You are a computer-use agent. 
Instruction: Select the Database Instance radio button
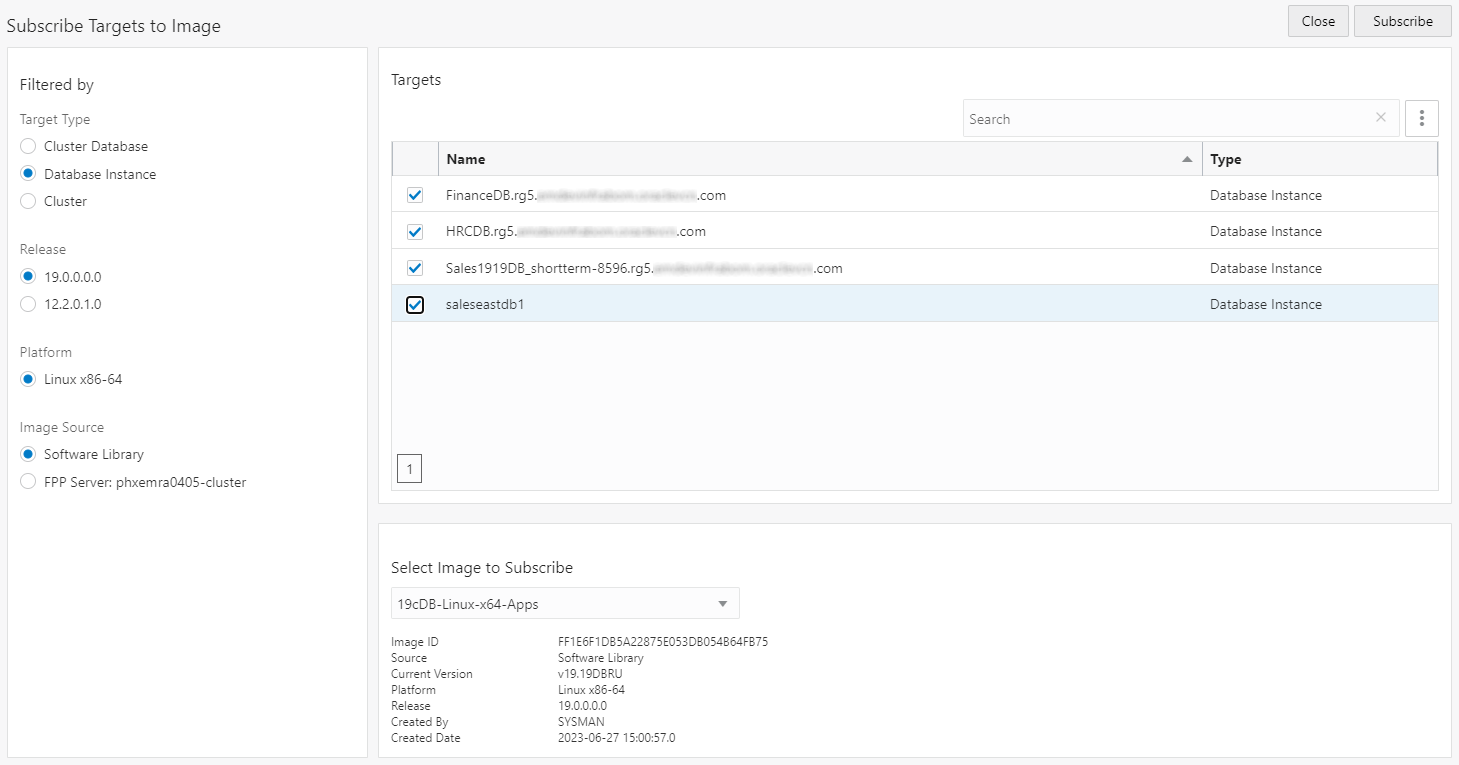pos(28,174)
